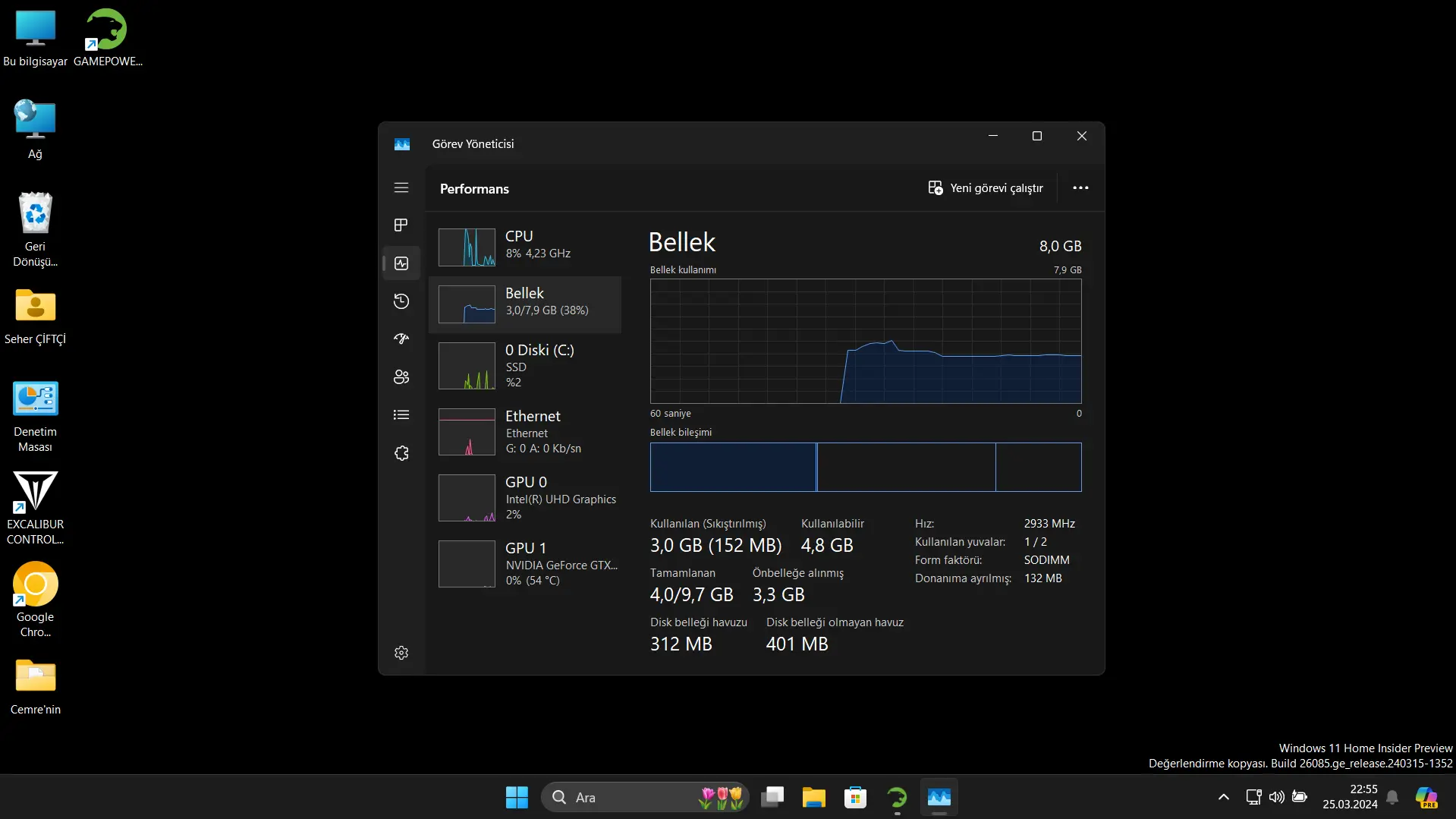Viewport: 1456px width, 819px height.
Task: Open the Copilot Preview icon in taskbar
Action: coord(1426,797)
